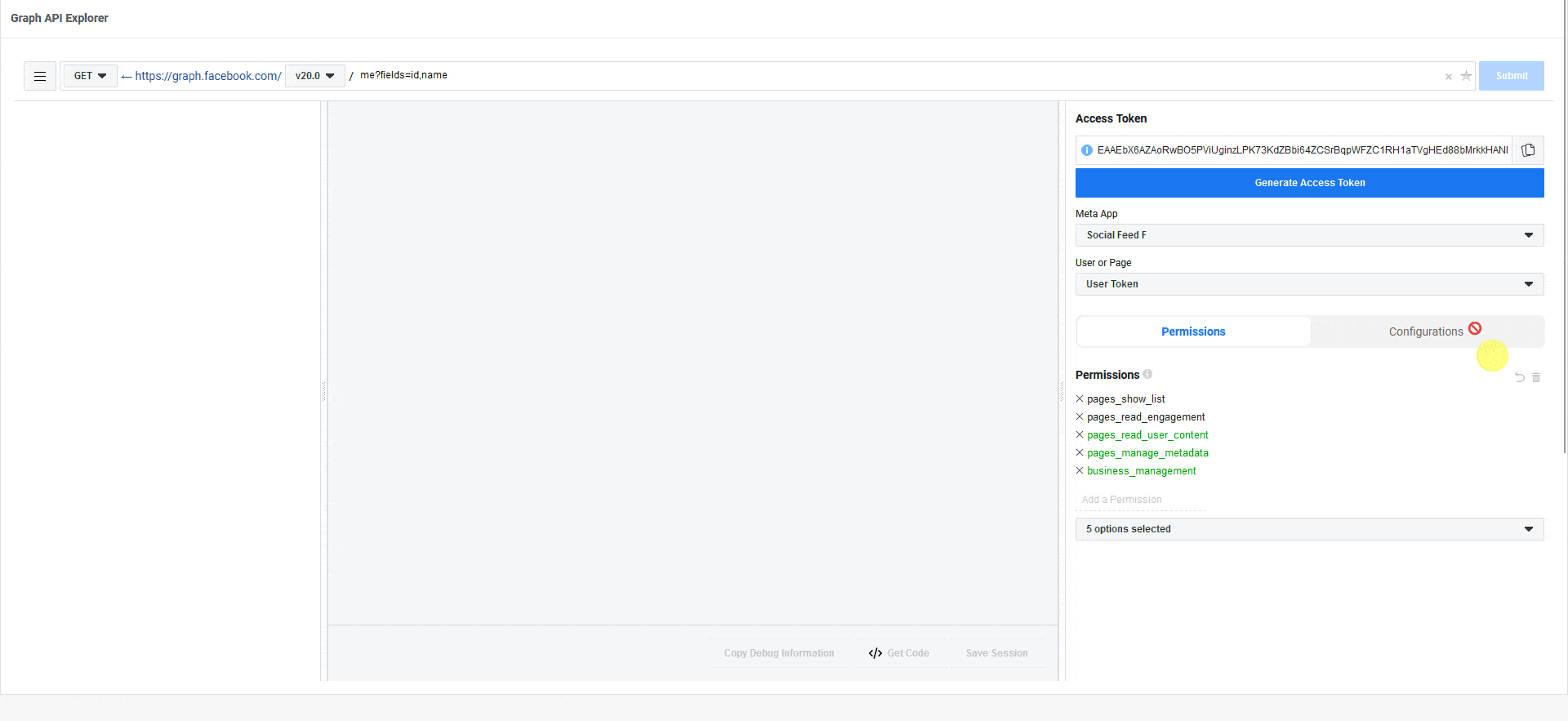Remove the pages_manage_metadata permission
Image resolution: width=1568 pixels, height=721 pixels.
(1080, 453)
